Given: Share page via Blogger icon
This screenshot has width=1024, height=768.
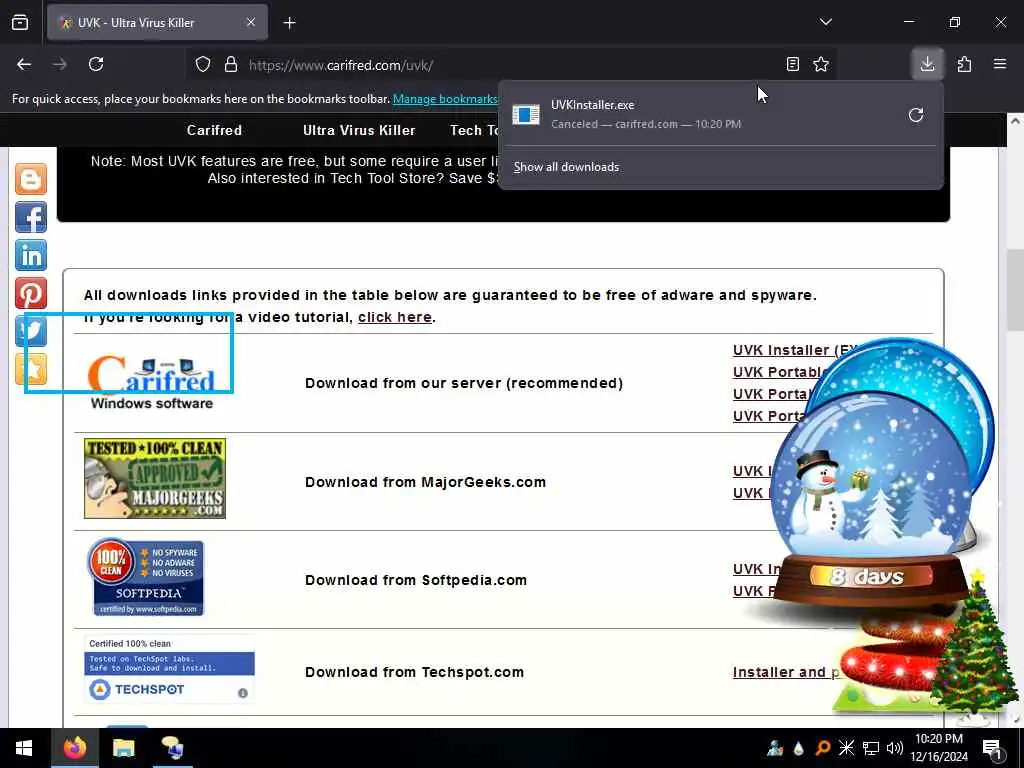Looking at the screenshot, I should [x=31, y=179].
